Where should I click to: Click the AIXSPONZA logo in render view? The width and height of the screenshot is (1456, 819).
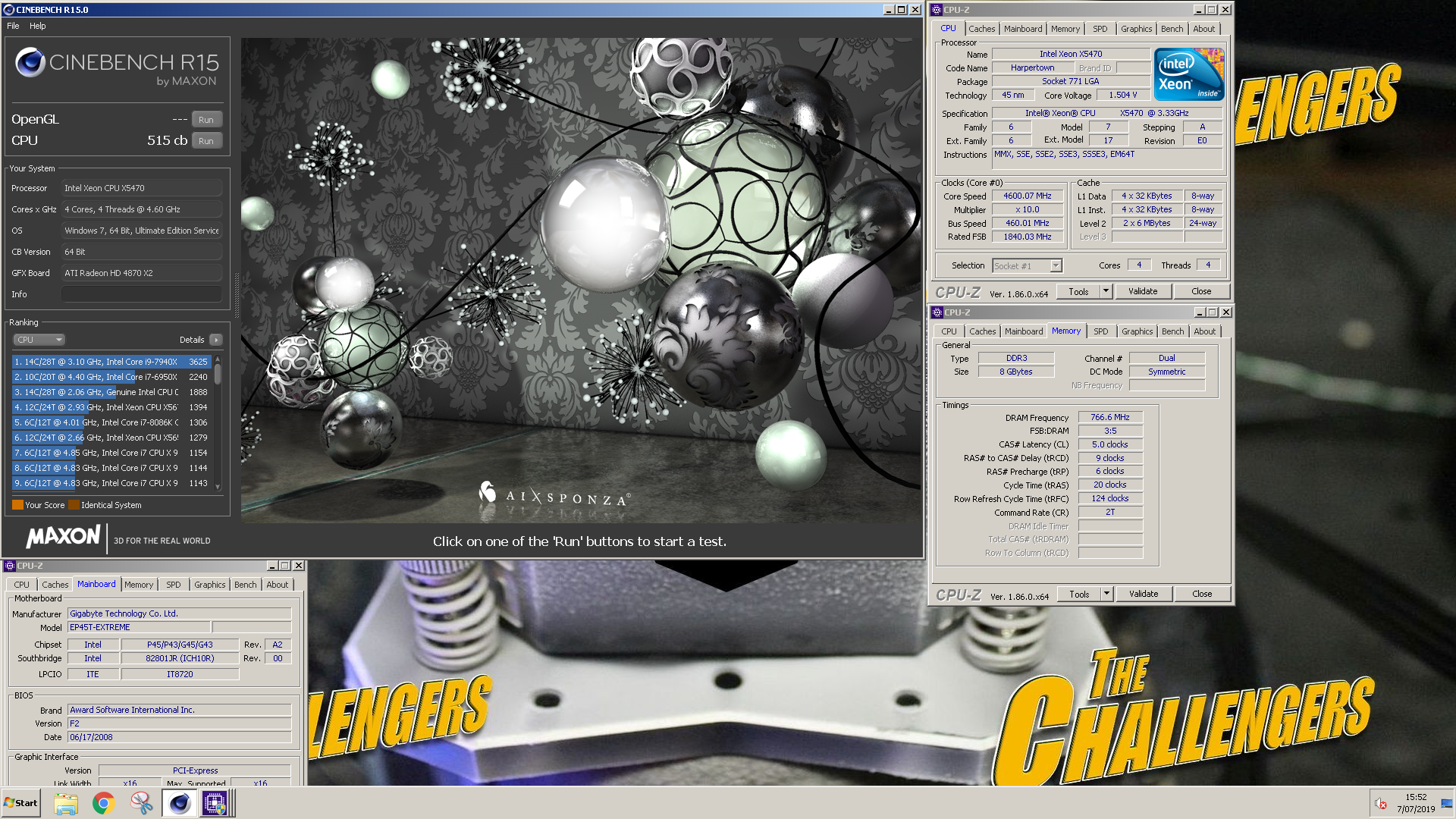555,496
